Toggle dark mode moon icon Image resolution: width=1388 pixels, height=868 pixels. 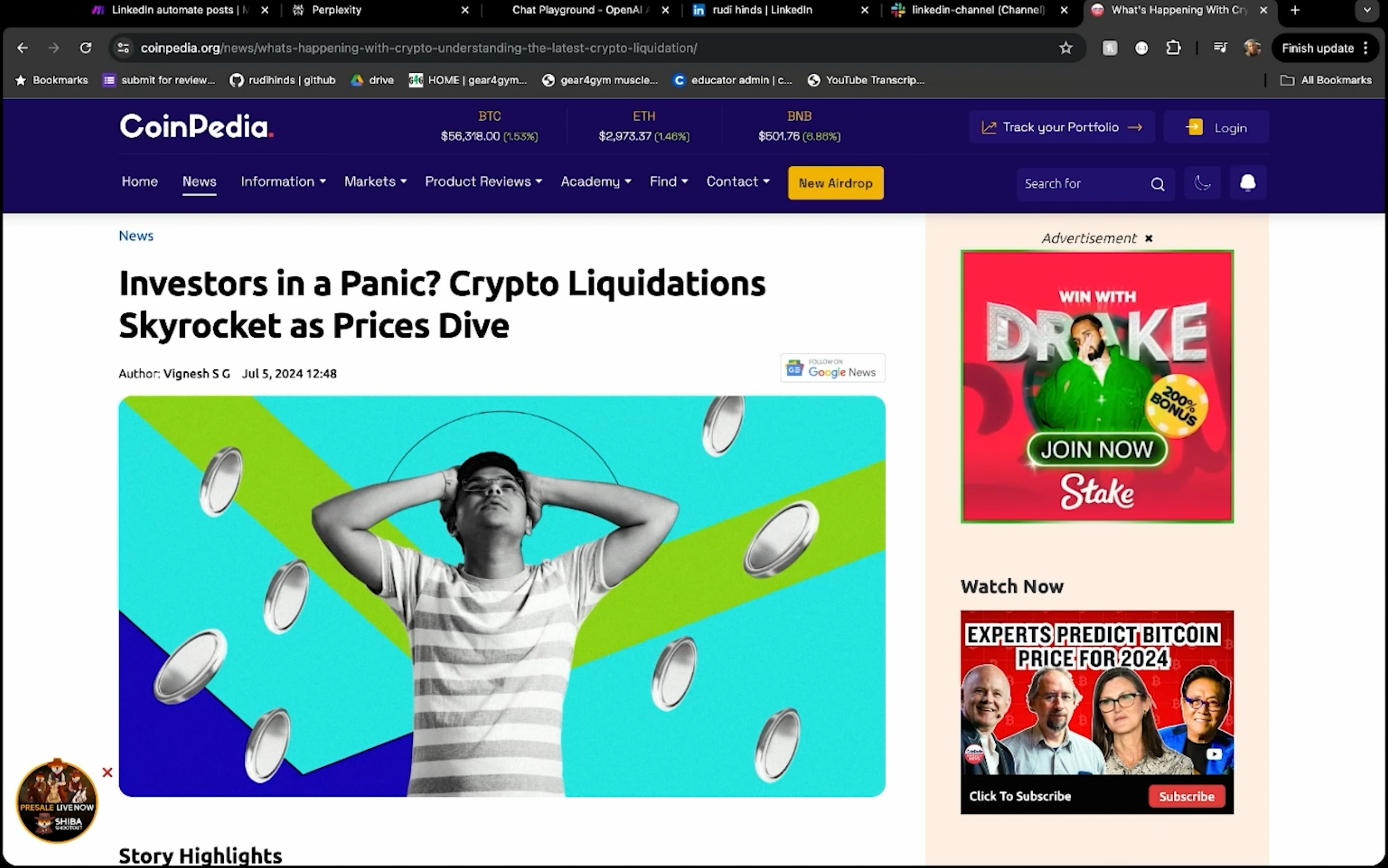(1203, 183)
